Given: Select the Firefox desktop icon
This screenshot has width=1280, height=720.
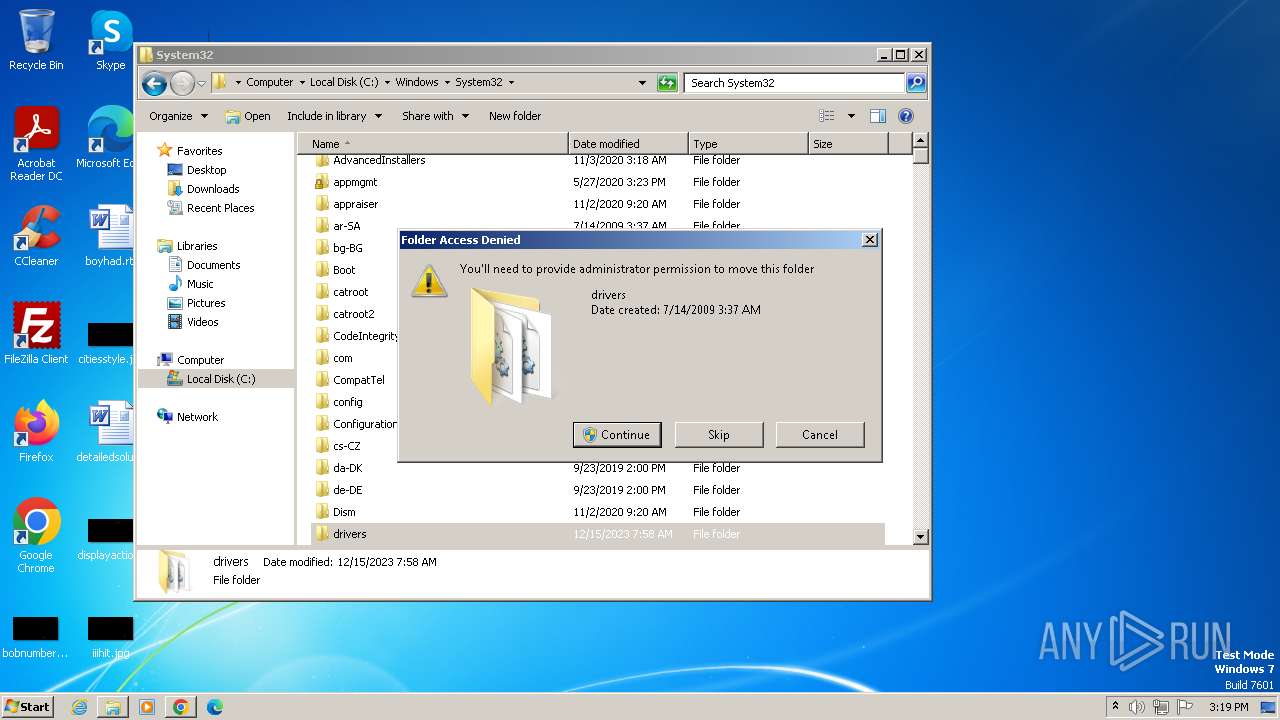Looking at the screenshot, I should [36, 432].
